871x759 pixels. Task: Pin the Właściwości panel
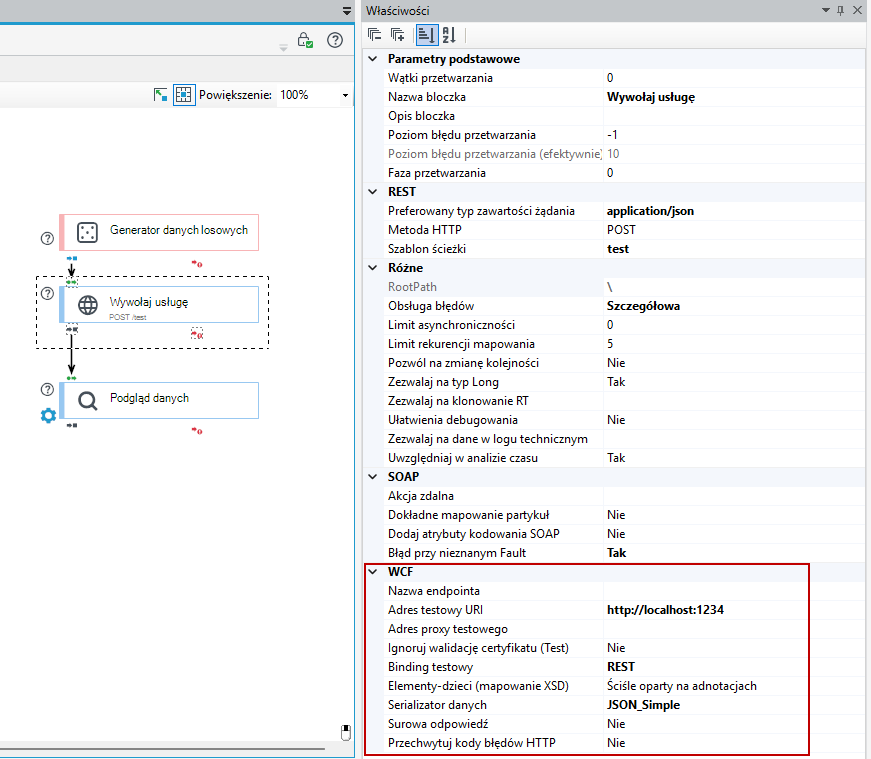tap(840, 11)
